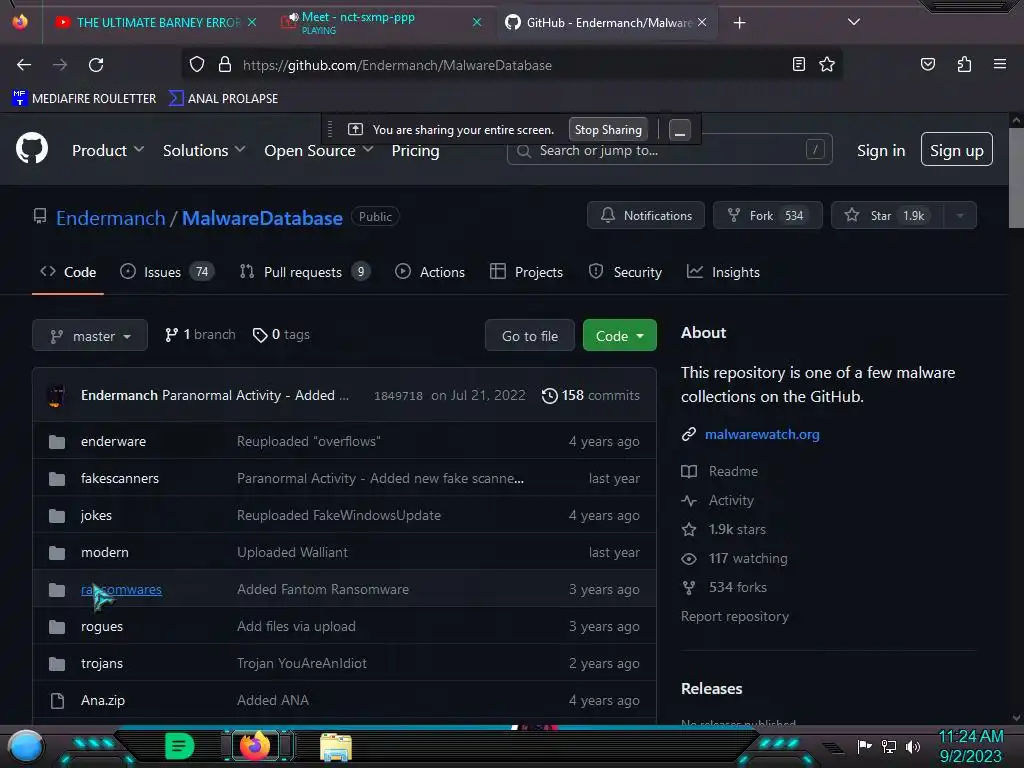View the 1 branch link

(x=200, y=335)
